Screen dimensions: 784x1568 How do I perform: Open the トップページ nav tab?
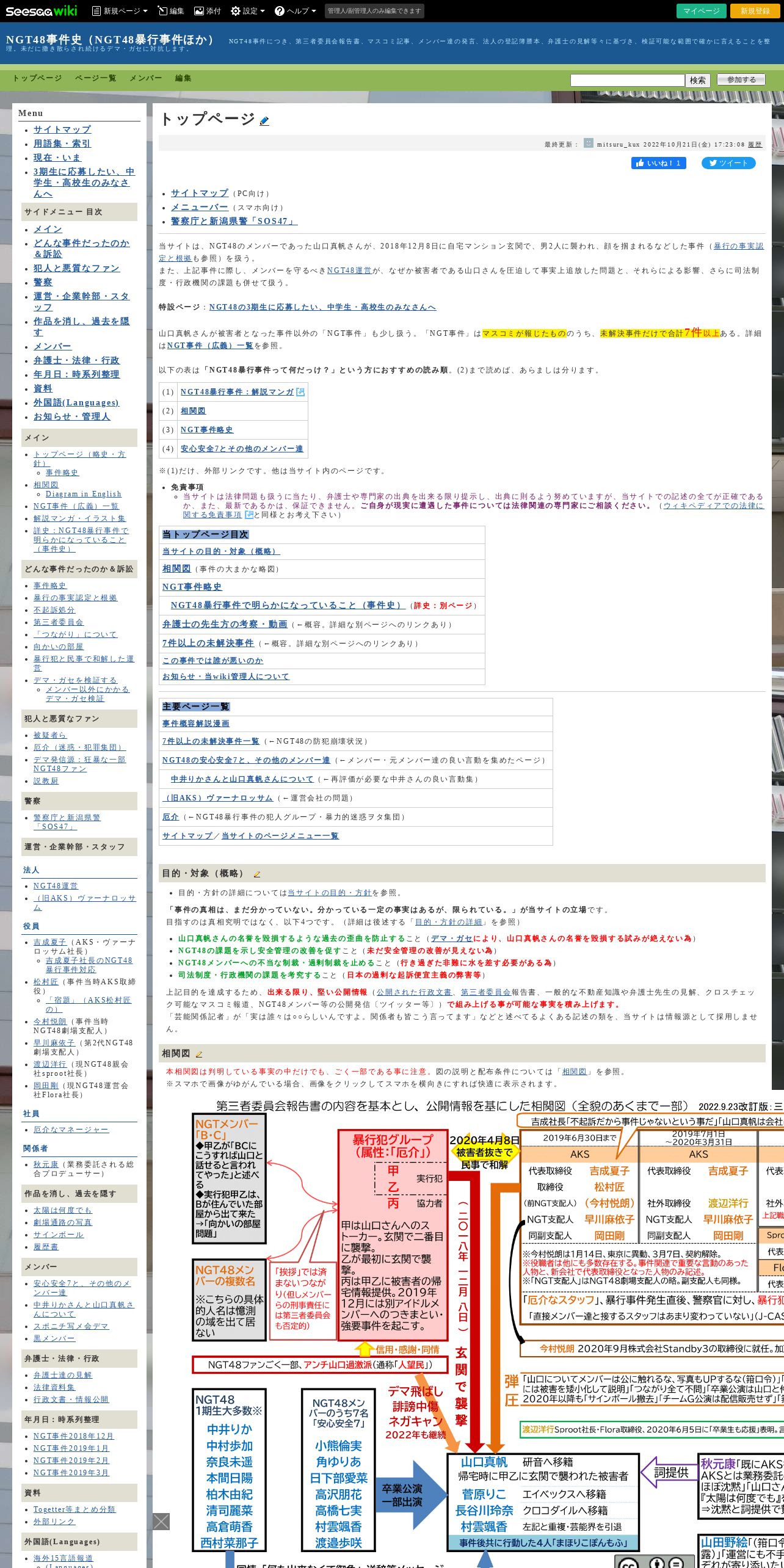coord(37,78)
